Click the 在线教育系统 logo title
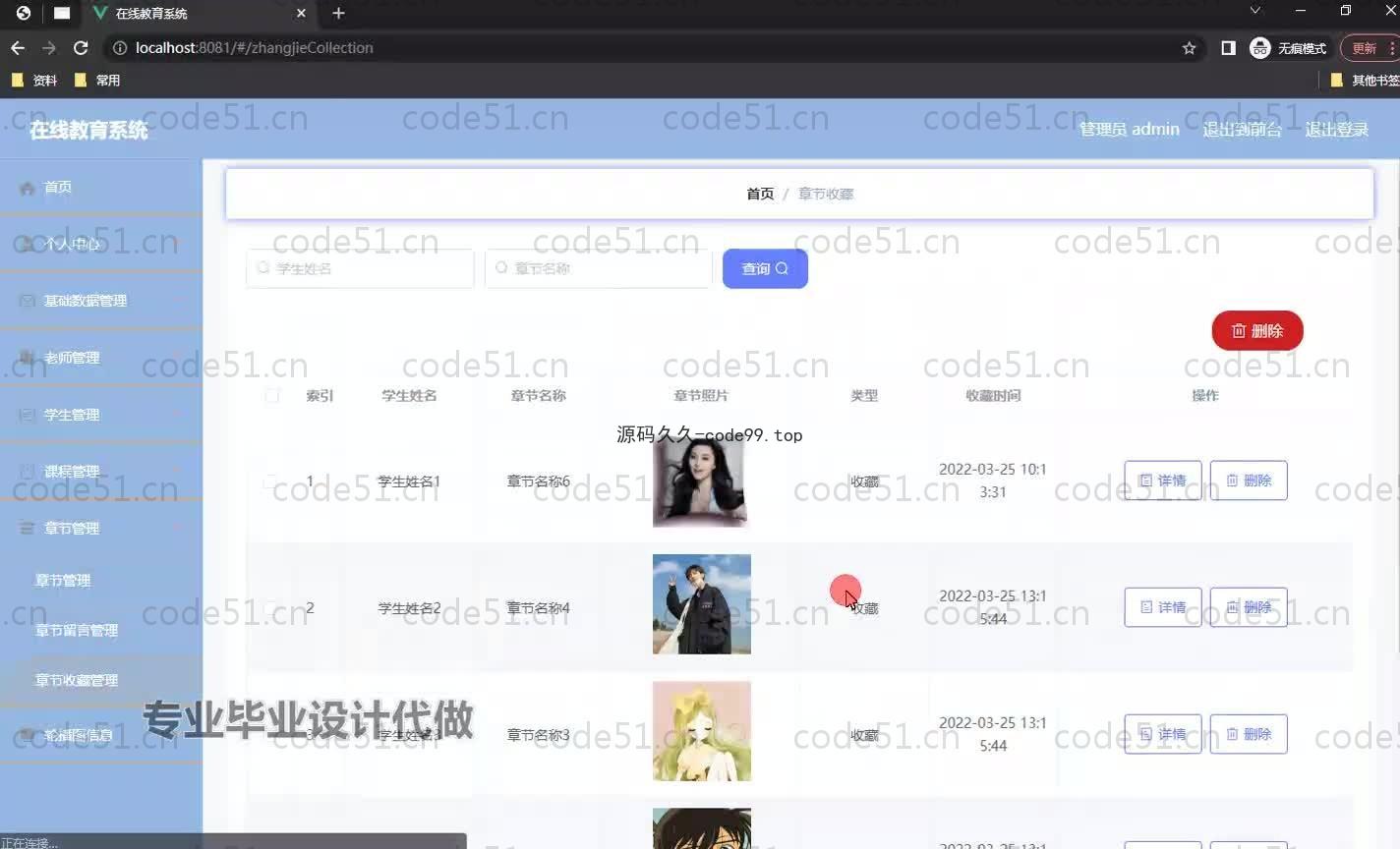 tap(88, 130)
